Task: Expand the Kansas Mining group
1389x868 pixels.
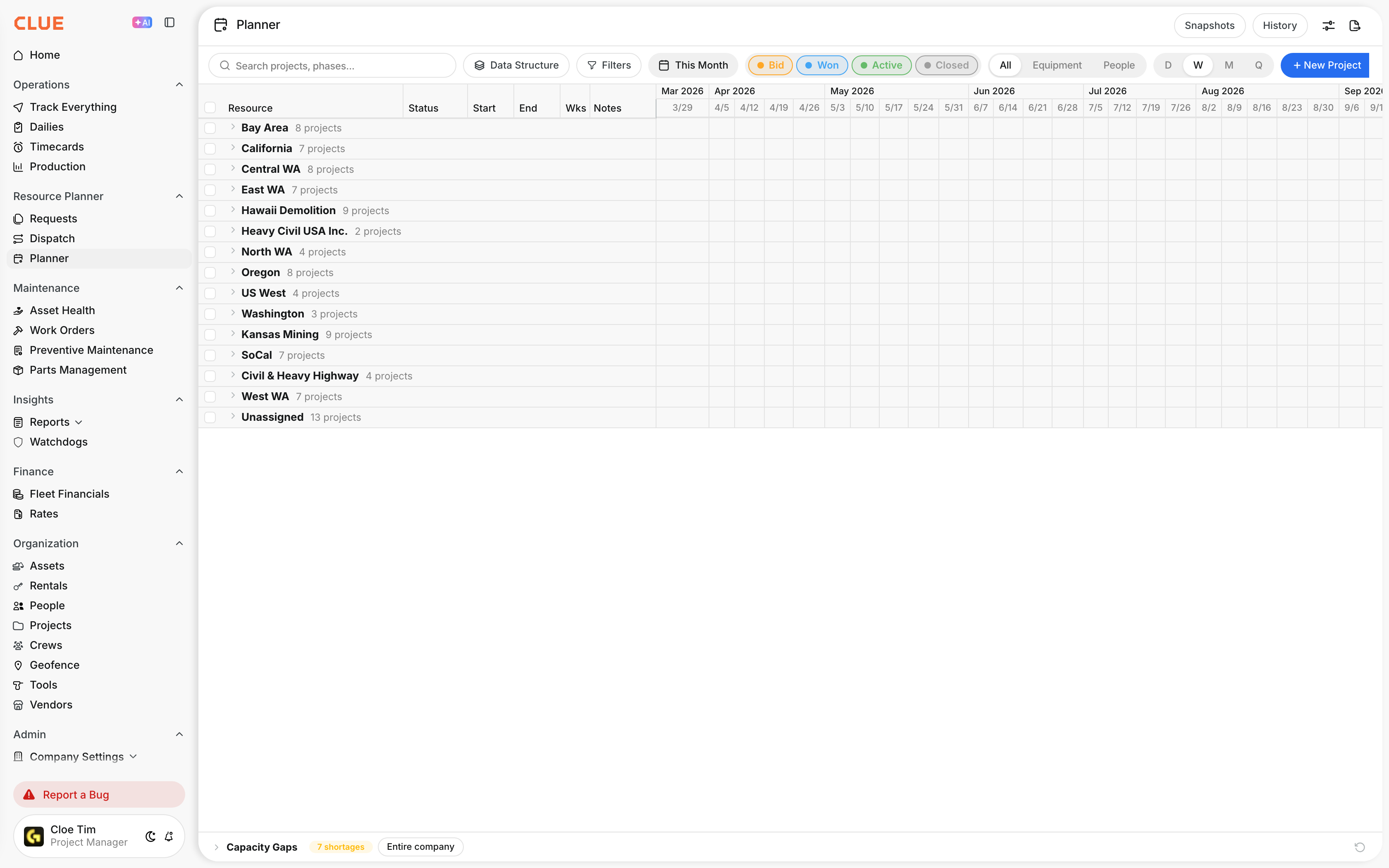Action: (233, 334)
